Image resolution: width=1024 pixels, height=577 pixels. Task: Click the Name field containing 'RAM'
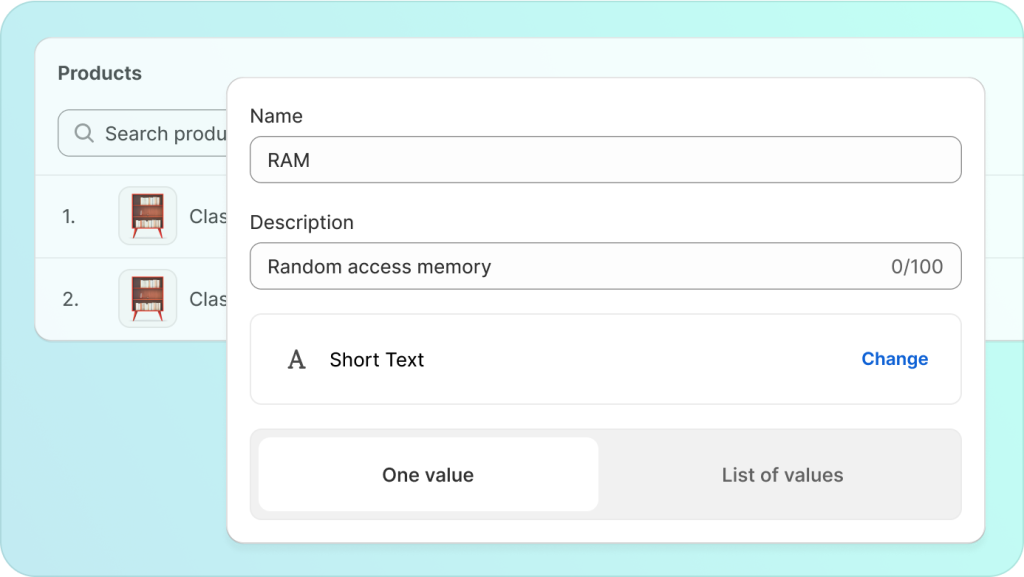point(604,160)
